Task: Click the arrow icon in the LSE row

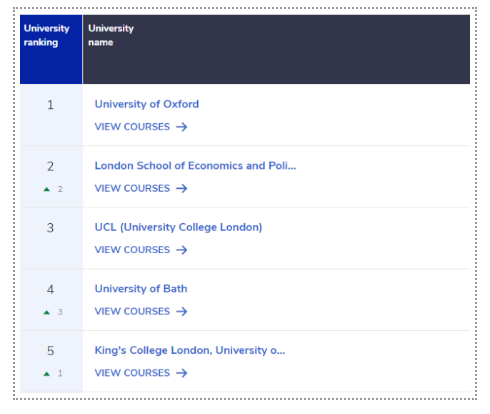Action: click(182, 189)
